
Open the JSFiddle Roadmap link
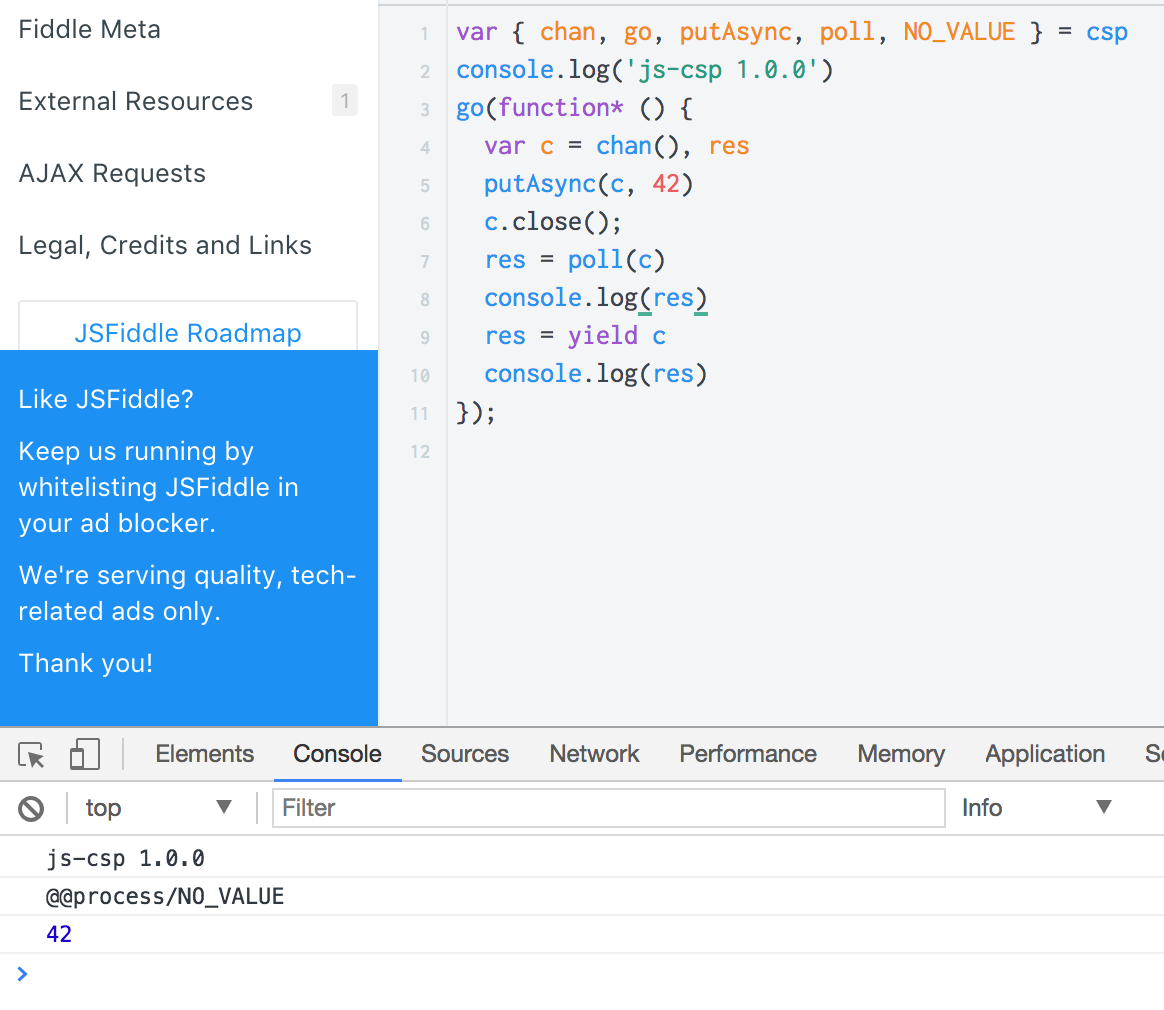(x=187, y=333)
